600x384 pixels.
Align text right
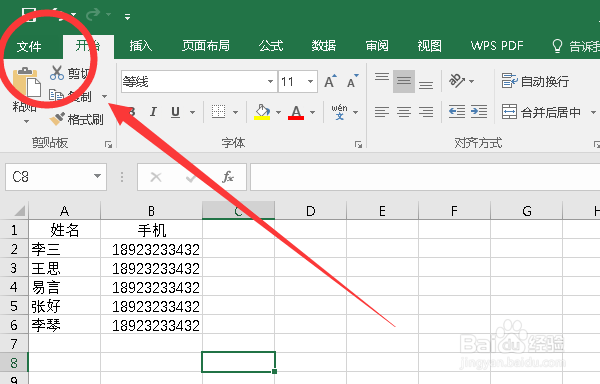pos(426,112)
